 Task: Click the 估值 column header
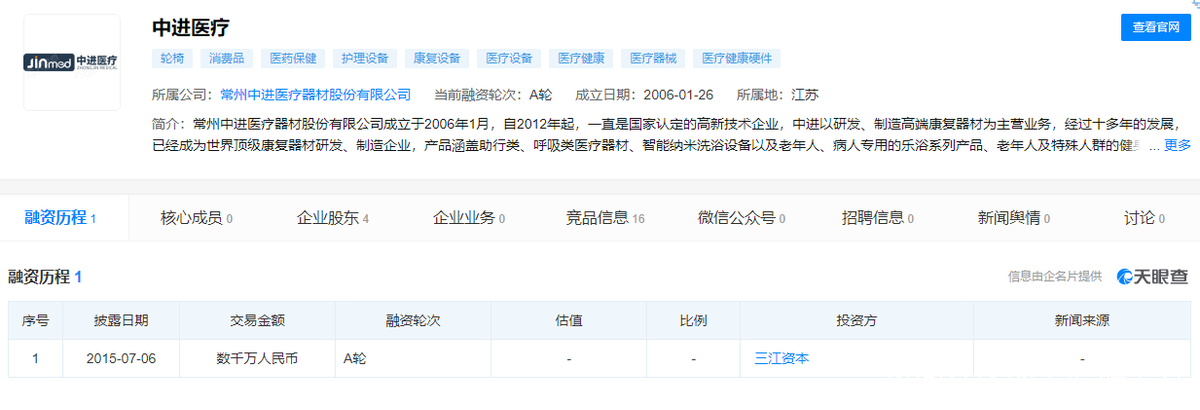pos(568,321)
